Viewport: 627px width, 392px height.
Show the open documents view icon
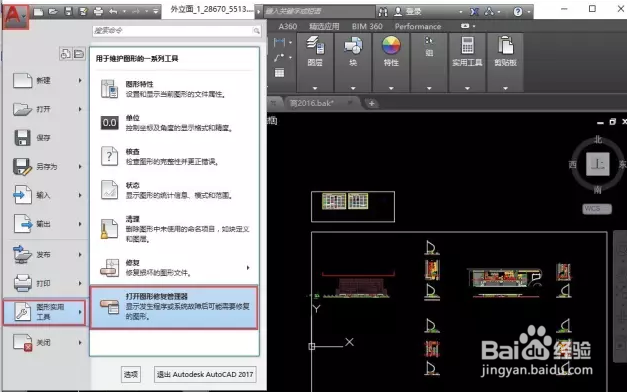pos(79,53)
